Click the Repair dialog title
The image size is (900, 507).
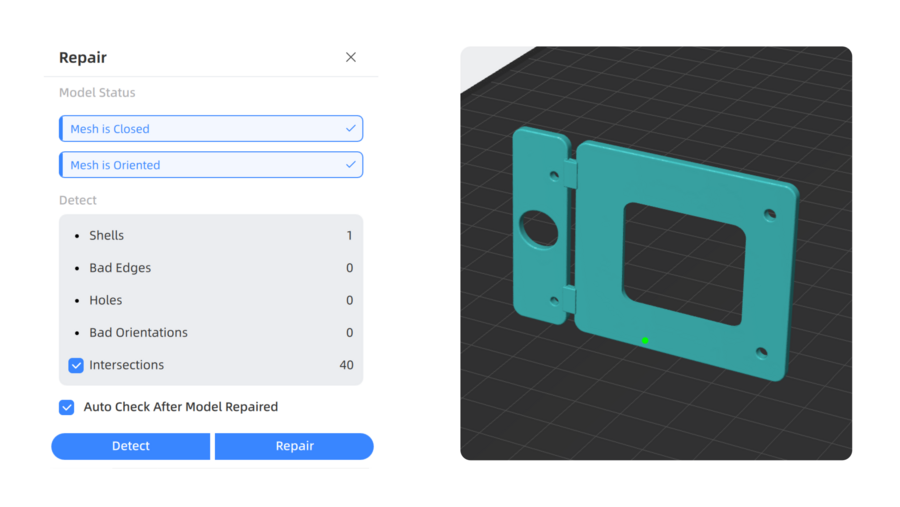pos(83,57)
